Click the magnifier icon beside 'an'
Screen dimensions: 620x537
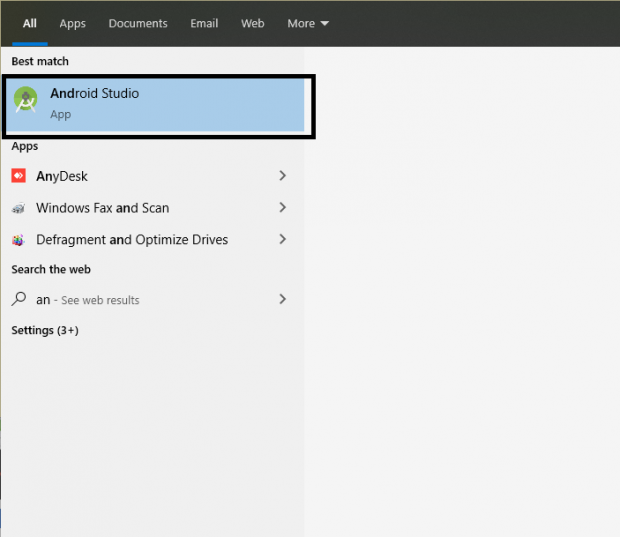pos(18,299)
